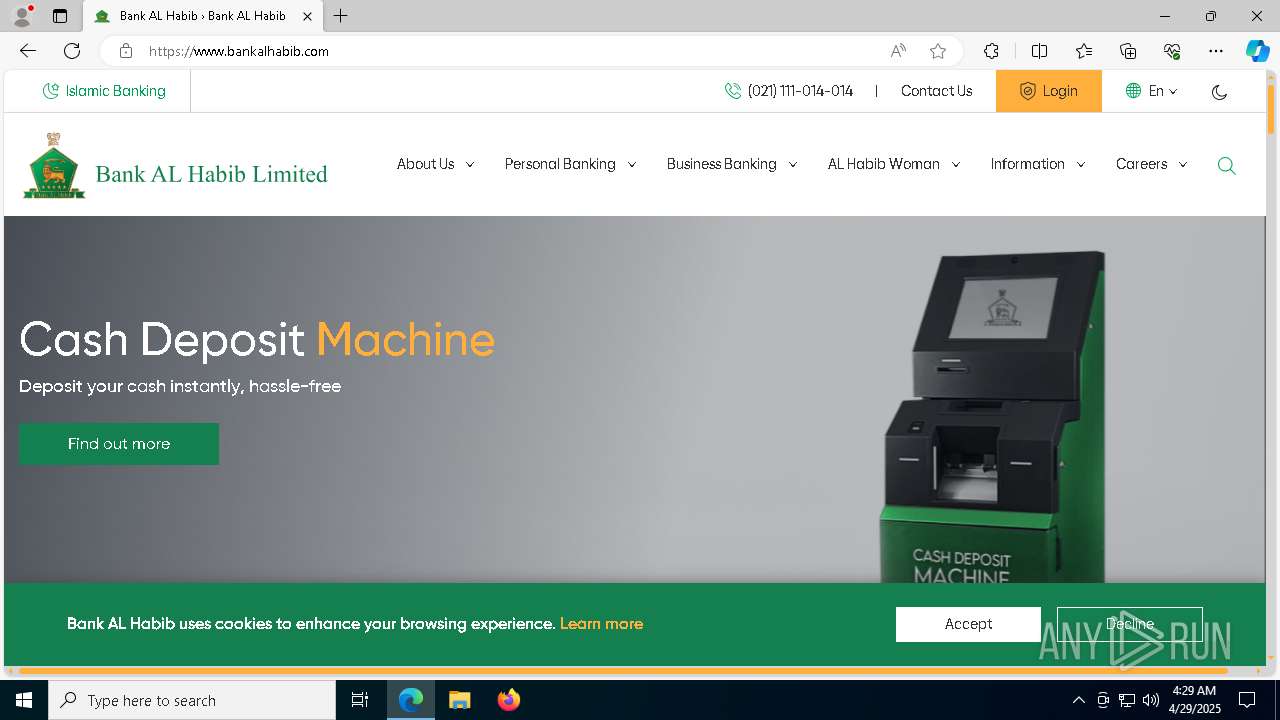This screenshot has height=720, width=1280.
Task: Decline cookies button
Action: point(1130,624)
